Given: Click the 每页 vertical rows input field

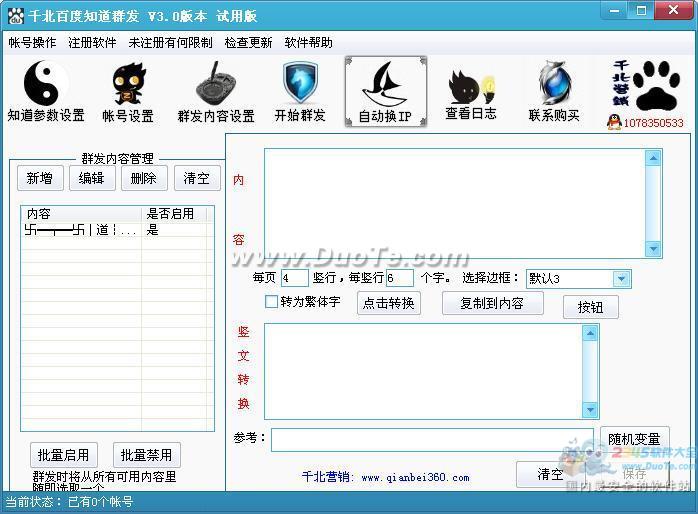Looking at the screenshot, I should [x=295, y=278].
